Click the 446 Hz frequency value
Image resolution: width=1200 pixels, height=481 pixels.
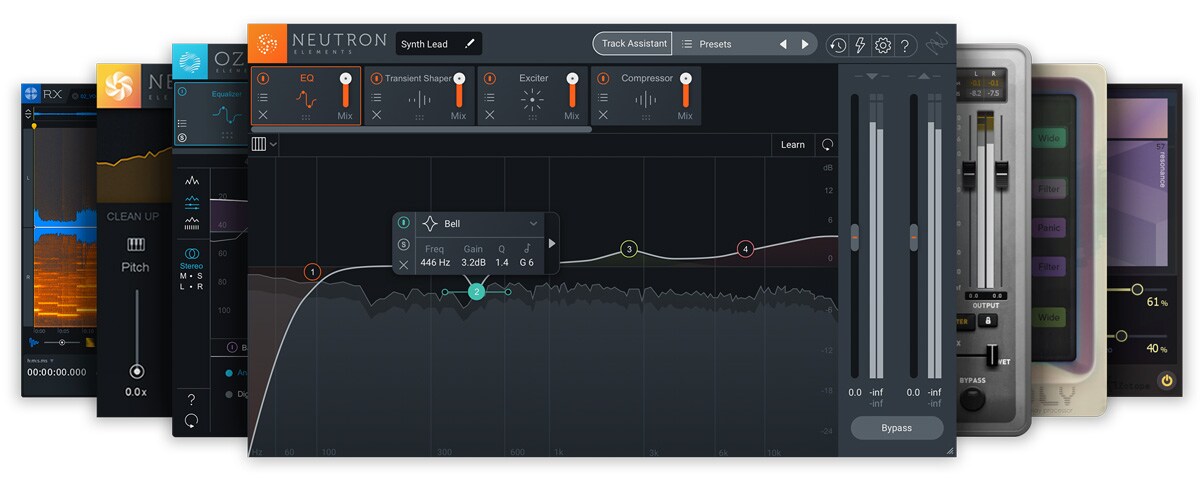pos(435,263)
